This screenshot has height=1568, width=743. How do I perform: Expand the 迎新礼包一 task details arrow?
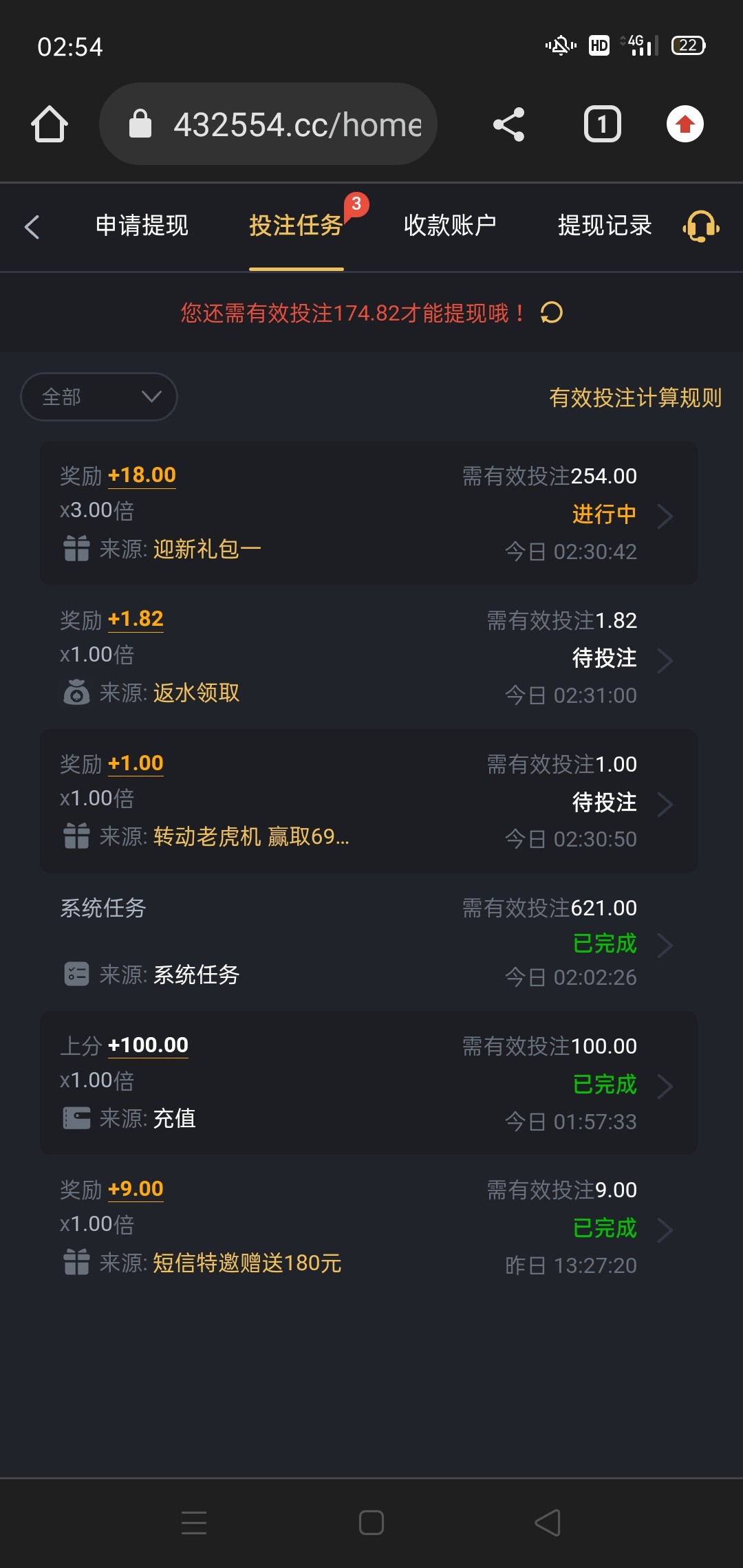(x=665, y=516)
